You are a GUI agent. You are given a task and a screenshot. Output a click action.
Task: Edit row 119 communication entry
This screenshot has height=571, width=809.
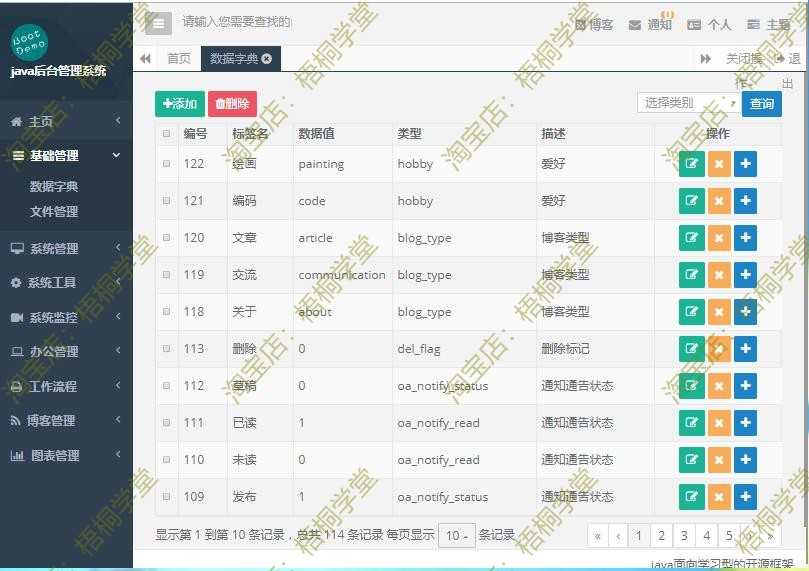691,275
